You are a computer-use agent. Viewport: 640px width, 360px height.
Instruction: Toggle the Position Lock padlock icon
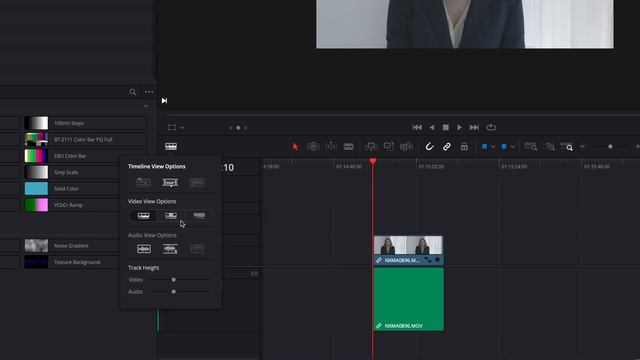pos(464,147)
